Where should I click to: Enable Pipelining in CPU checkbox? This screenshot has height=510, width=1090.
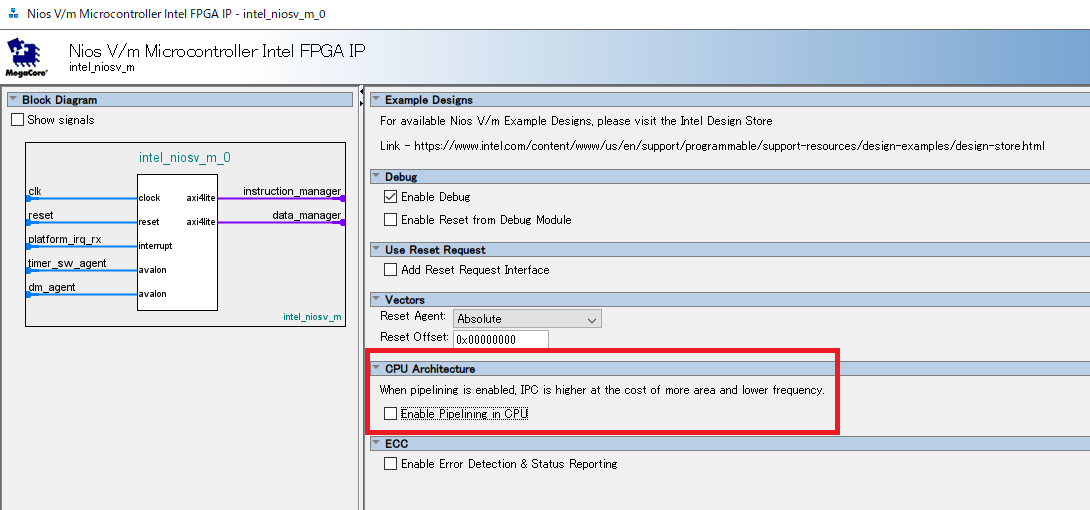[391, 413]
